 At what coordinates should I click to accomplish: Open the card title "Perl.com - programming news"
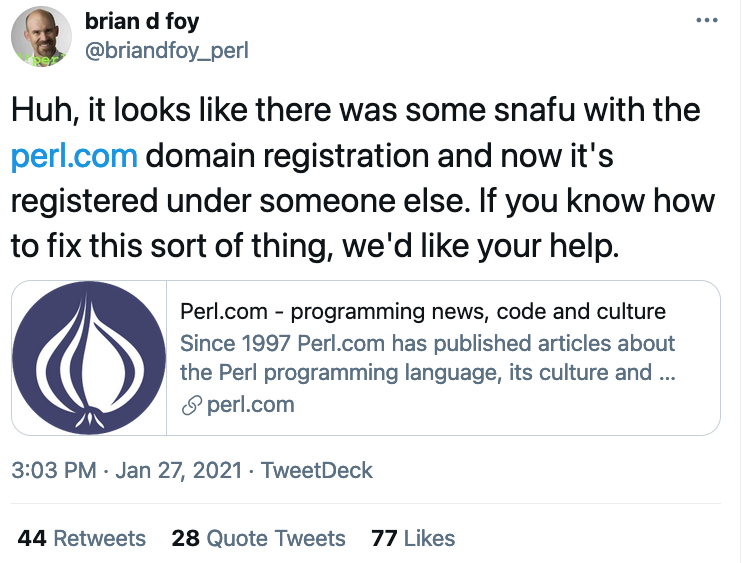click(423, 311)
